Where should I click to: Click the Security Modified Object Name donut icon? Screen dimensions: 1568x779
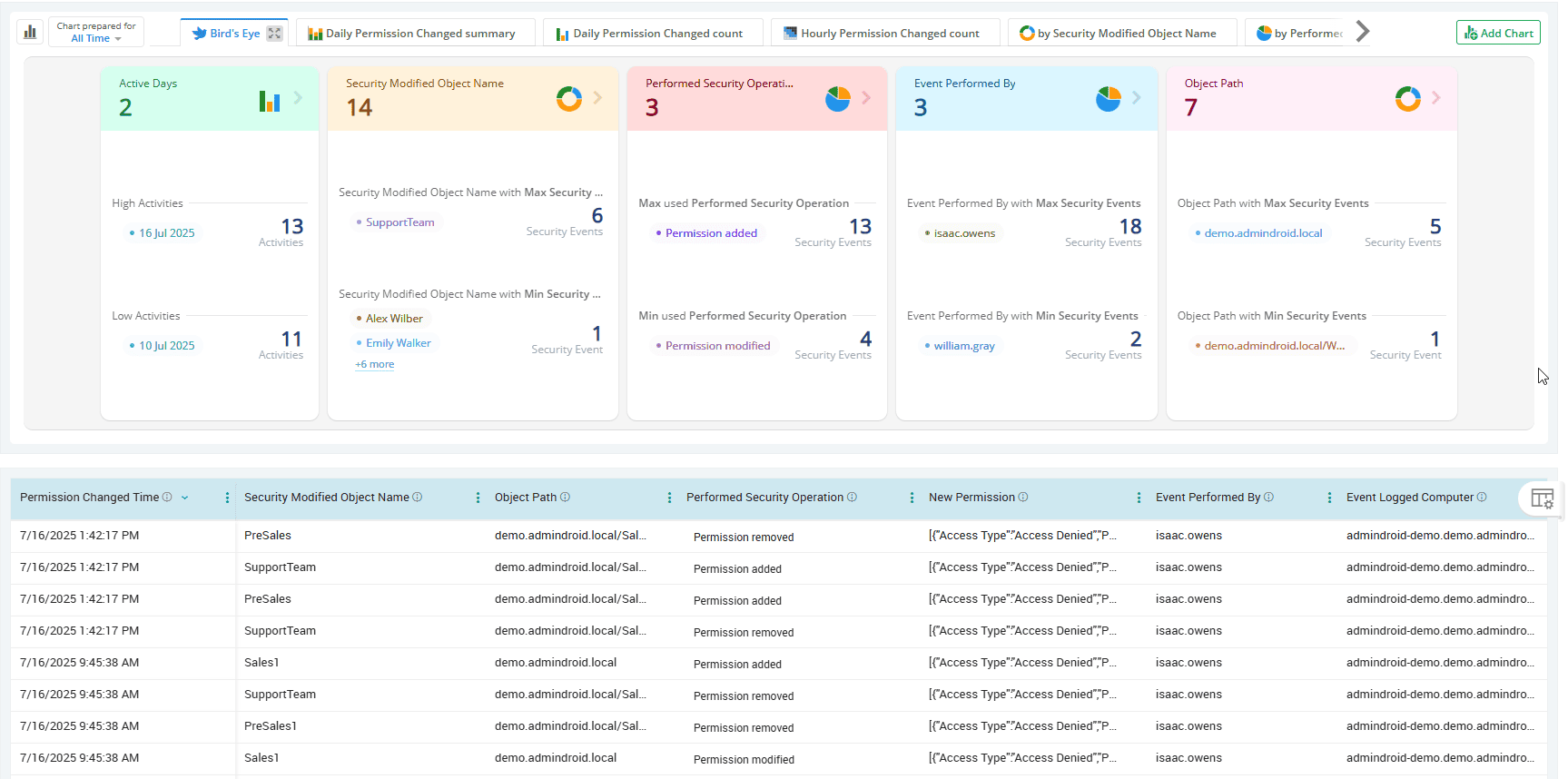[x=569, y=98]
